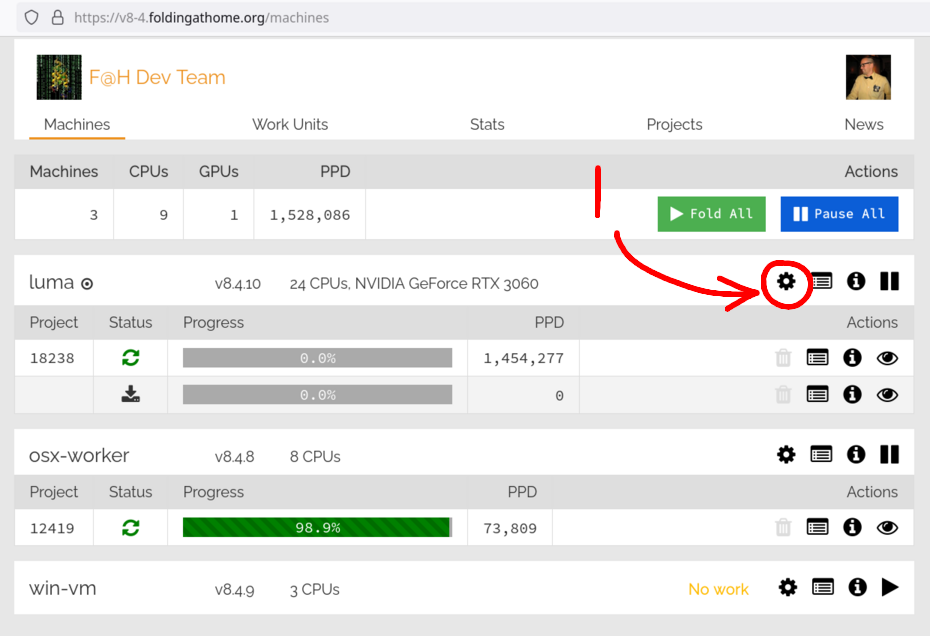The height and width of the screenshot is (636, 930).
Task: Click eye icon in luma download row
Action: (887, 395)
